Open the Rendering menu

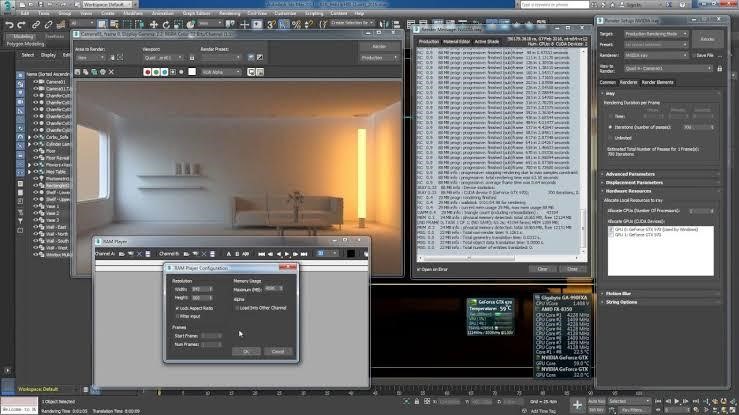[x=230, y=13]
